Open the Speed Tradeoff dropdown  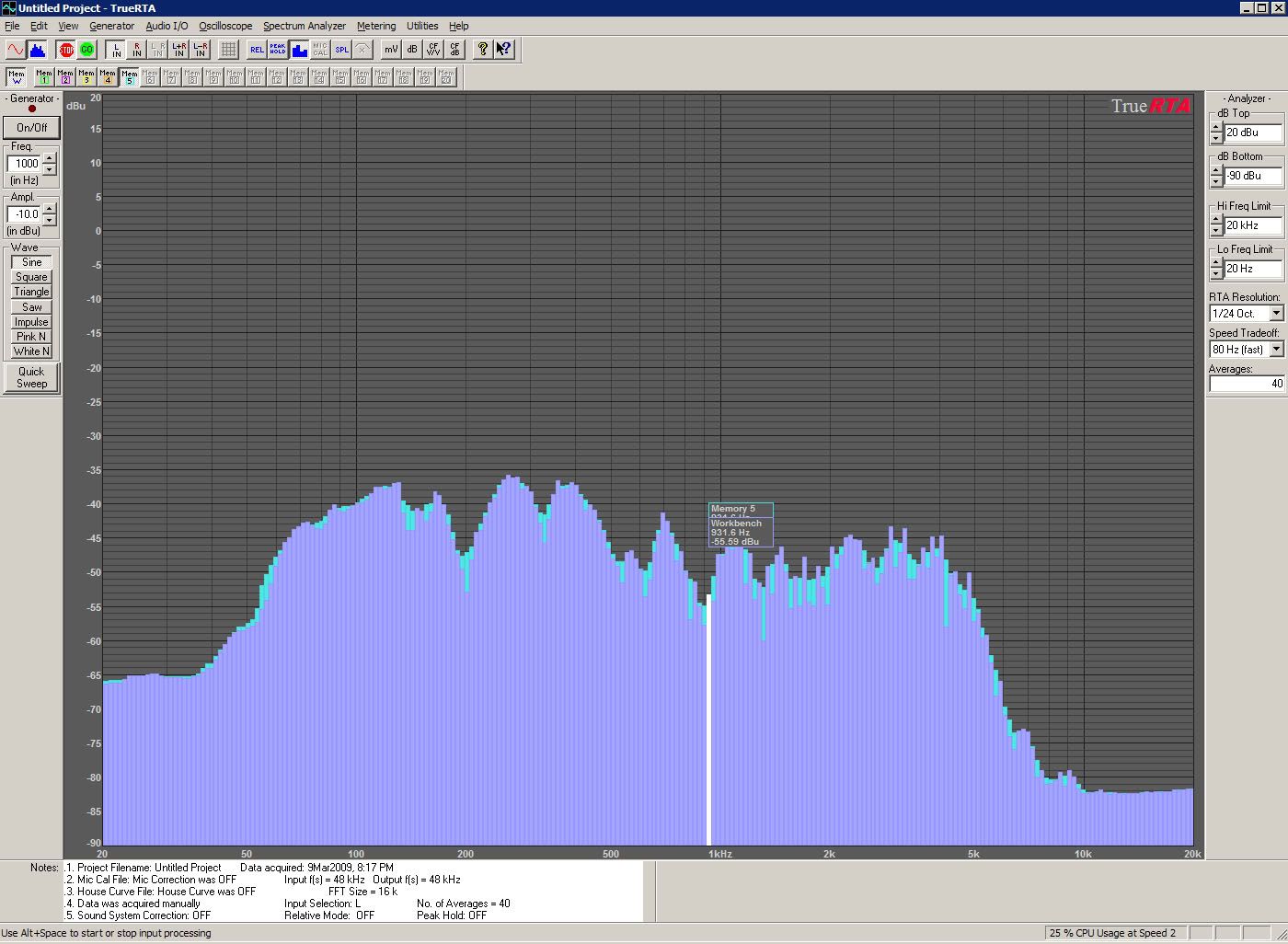pyautogui.click(x=1276, y=350)
